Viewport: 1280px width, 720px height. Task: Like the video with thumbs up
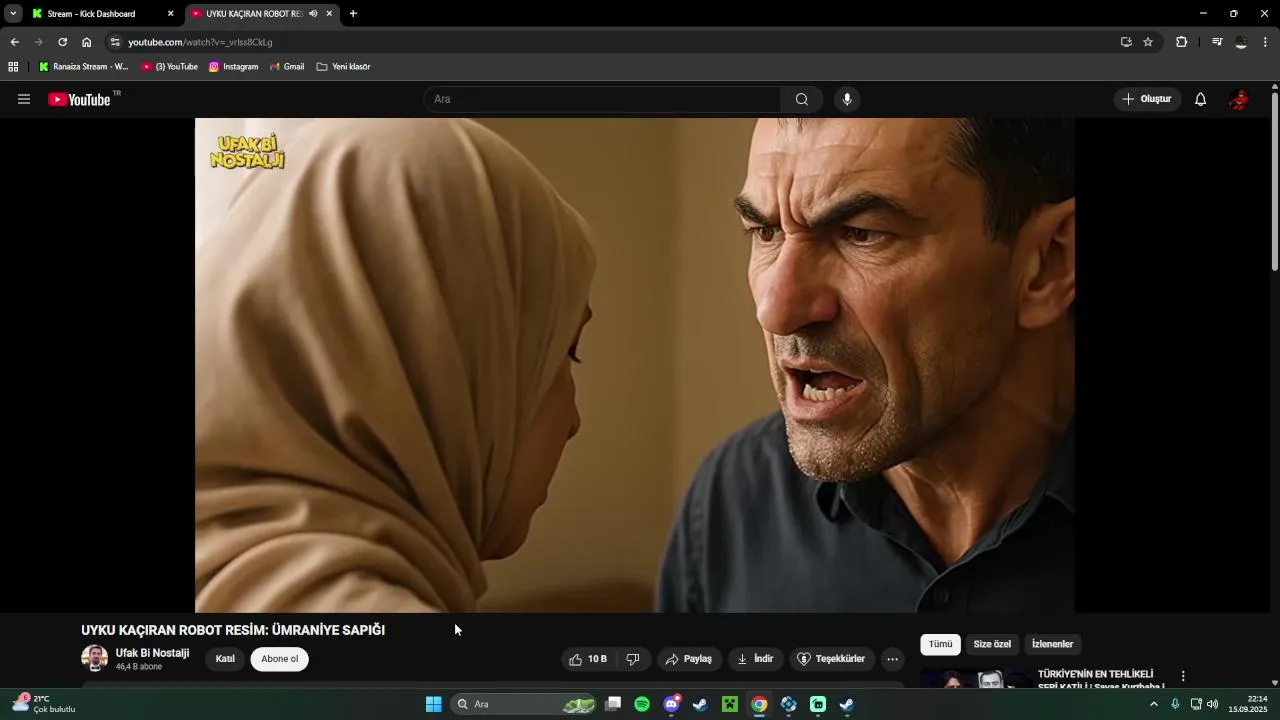point(588,659)
